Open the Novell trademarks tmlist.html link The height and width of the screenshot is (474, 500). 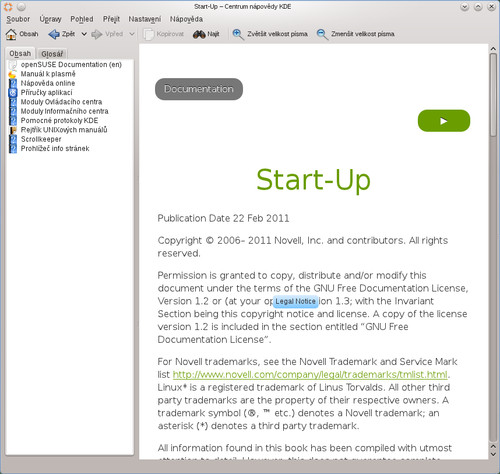(x=310, y=375)
